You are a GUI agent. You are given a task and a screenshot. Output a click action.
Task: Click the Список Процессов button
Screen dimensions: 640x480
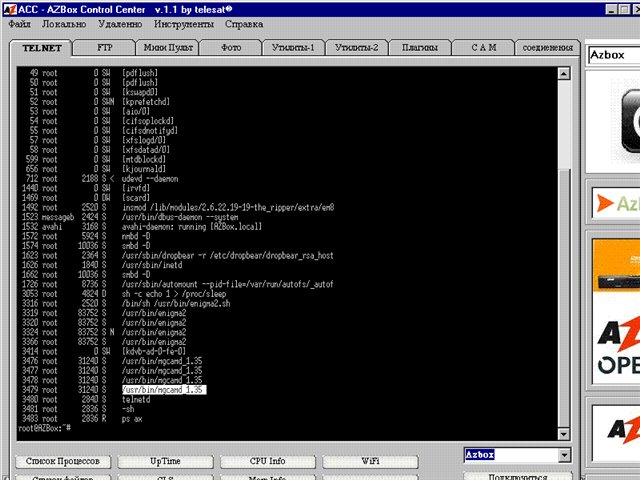[x=63, y=461]
